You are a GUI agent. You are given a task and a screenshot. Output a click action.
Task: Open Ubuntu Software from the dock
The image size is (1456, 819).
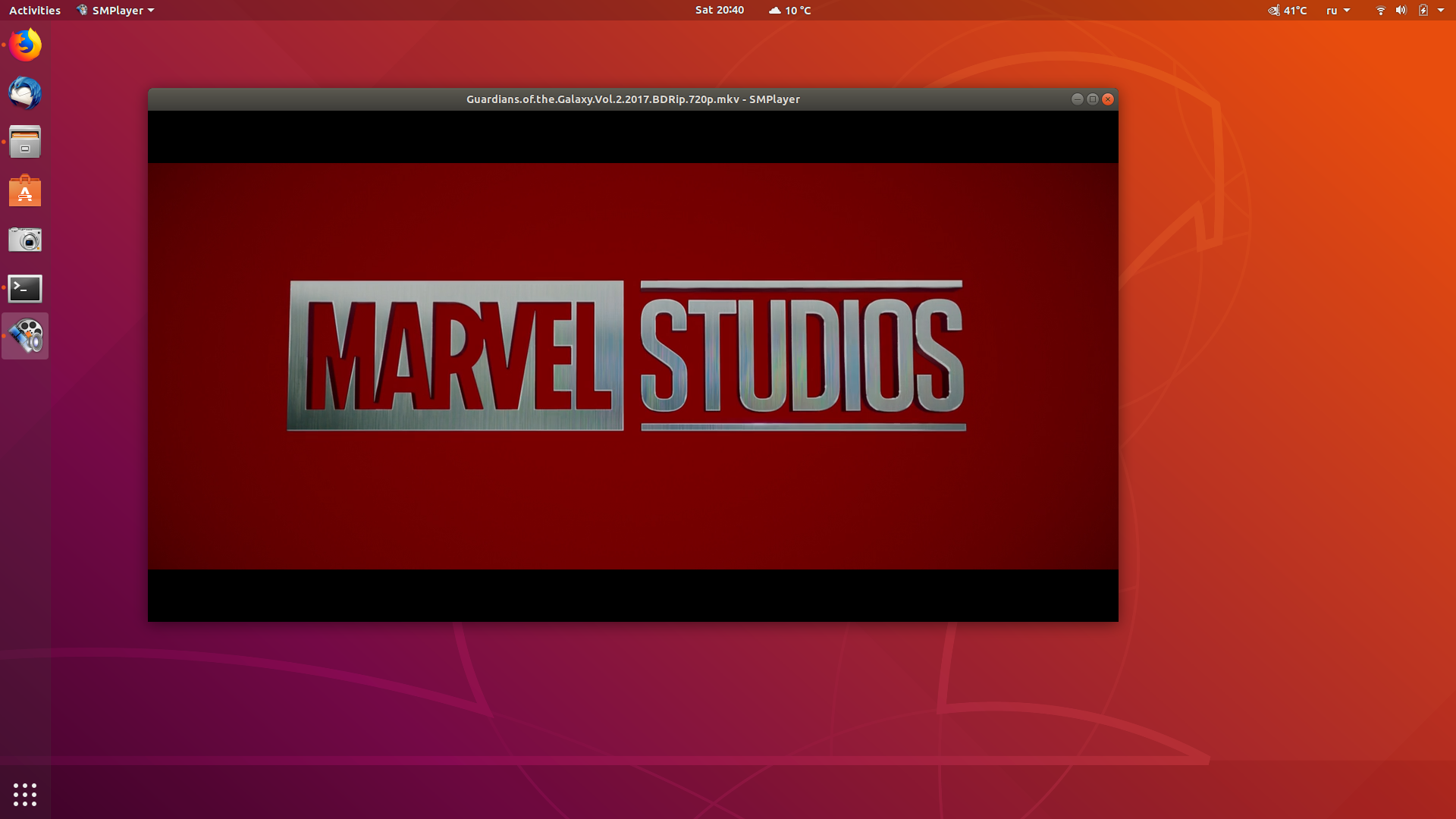(x=25, y=190)
